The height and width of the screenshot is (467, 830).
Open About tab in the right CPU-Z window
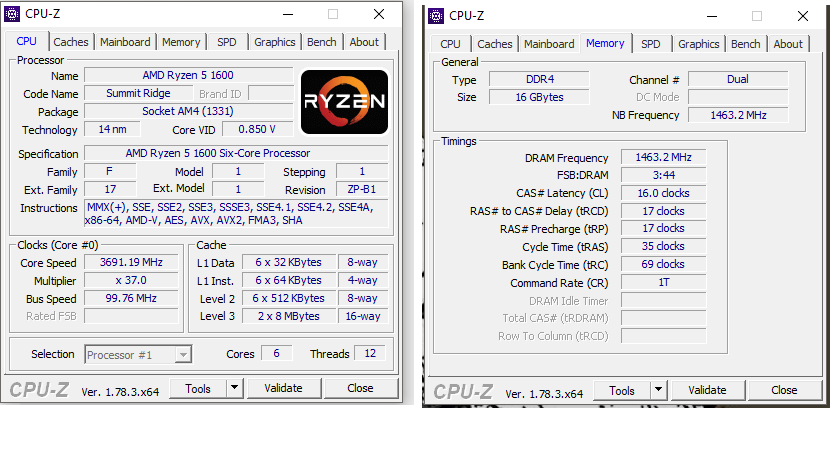[x=788, y=44]
